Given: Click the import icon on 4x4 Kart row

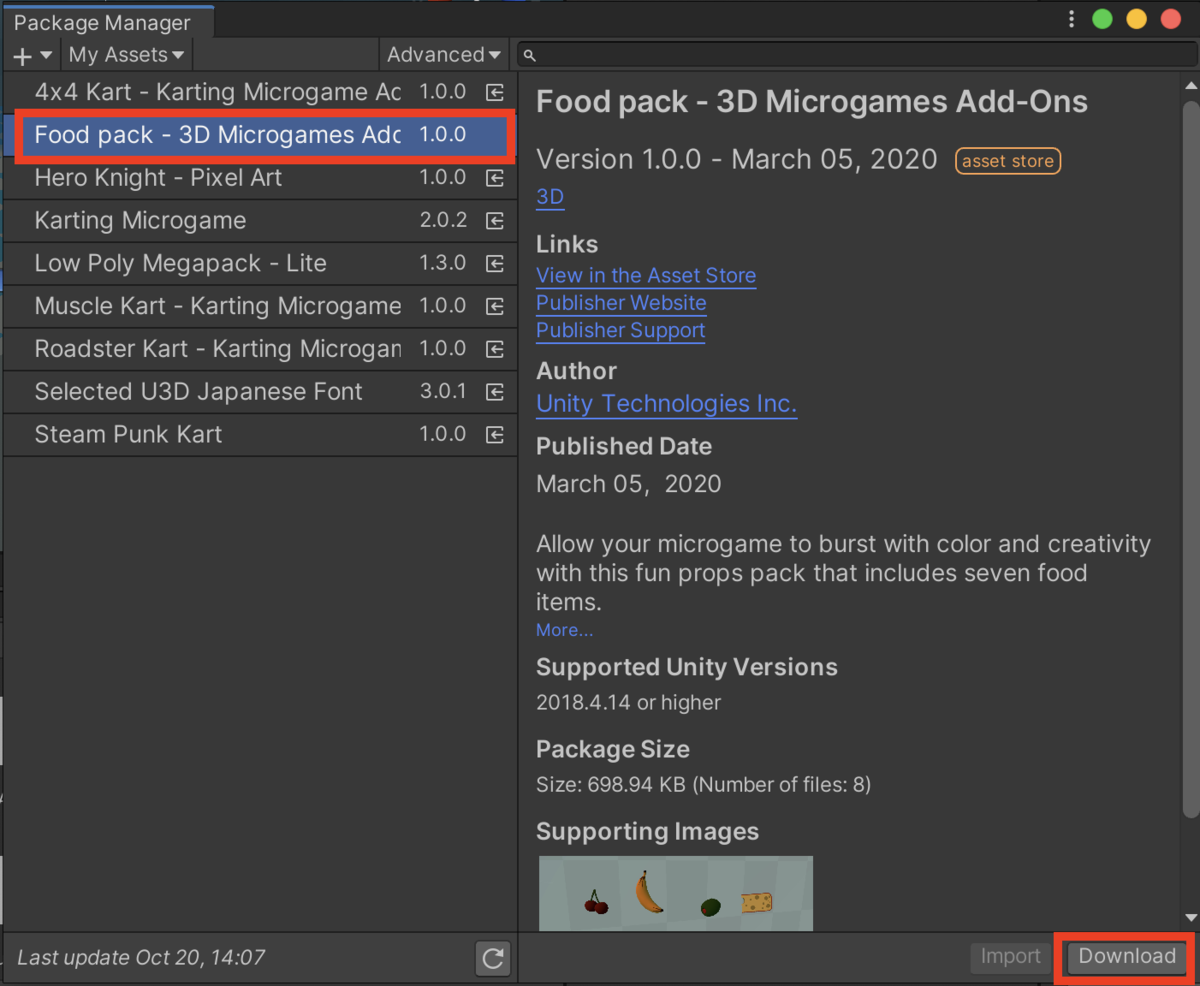Looking at the screenshot, I should 494,92.
